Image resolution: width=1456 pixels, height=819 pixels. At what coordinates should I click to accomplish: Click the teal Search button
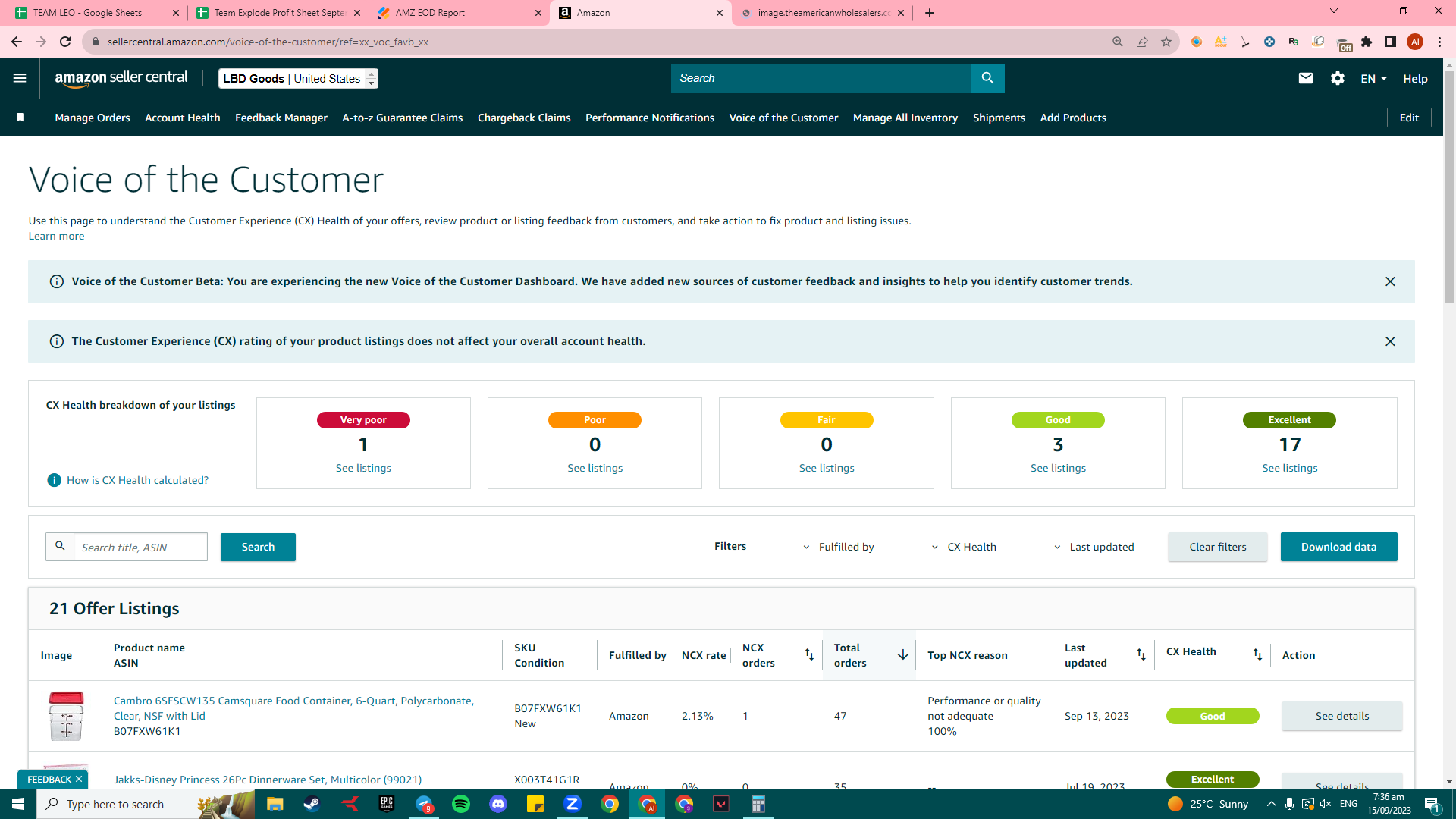(258, 547)
